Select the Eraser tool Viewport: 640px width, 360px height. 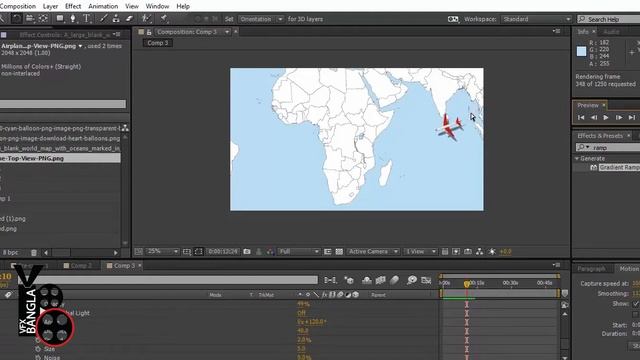coord(129,18)
